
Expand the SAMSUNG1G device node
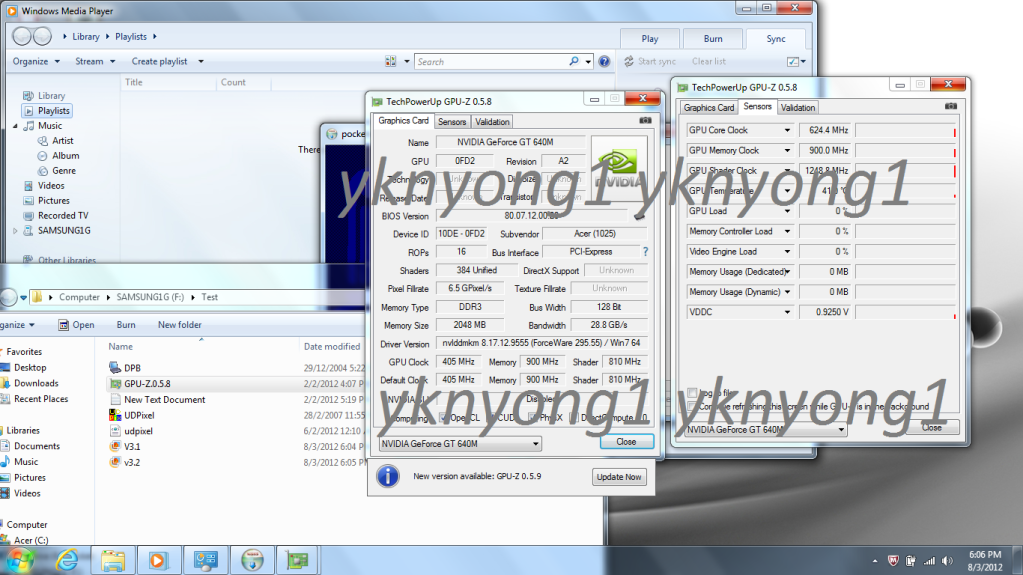[x=16, y=231]
